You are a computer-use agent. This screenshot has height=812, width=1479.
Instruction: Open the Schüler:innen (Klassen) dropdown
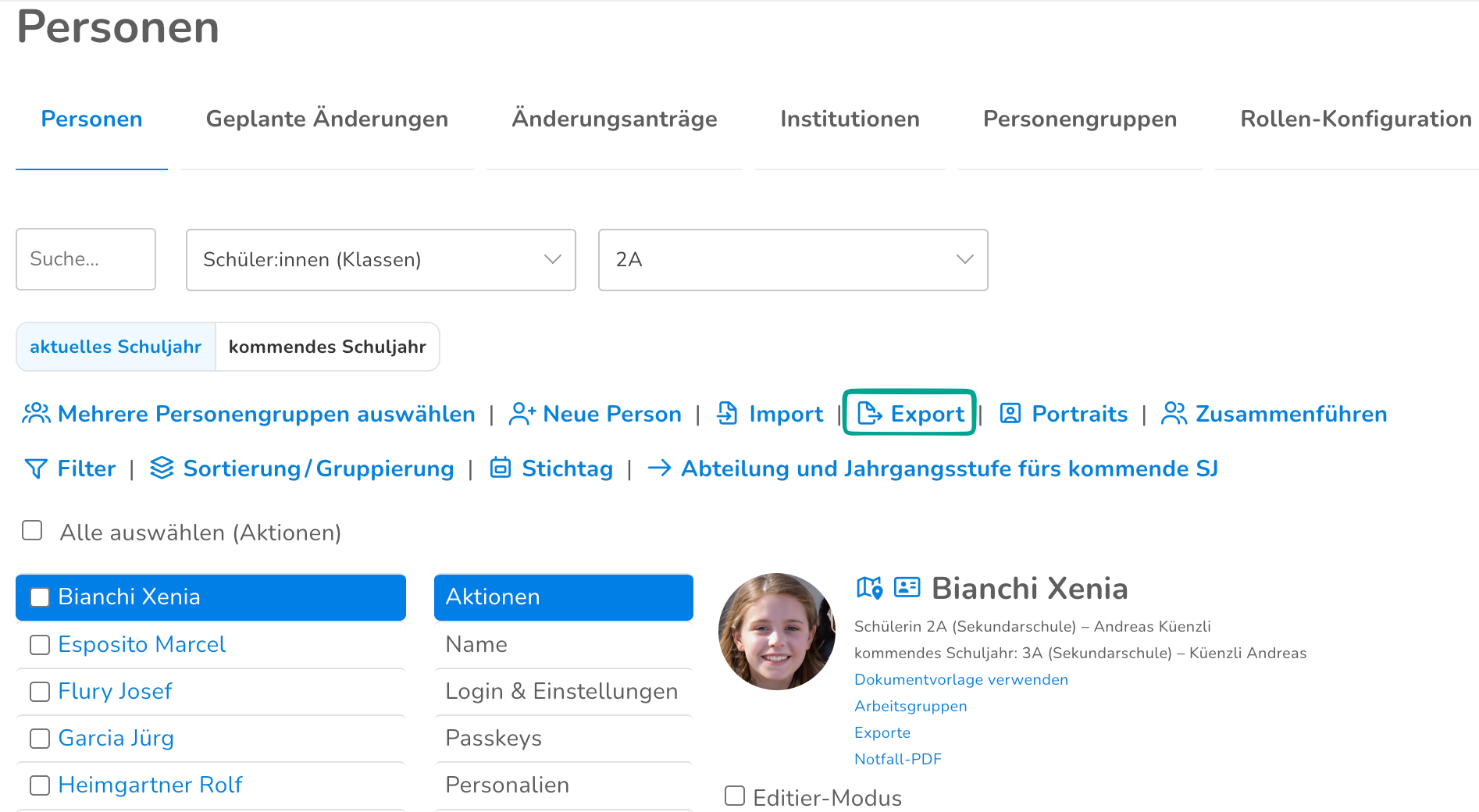point(381,260)
